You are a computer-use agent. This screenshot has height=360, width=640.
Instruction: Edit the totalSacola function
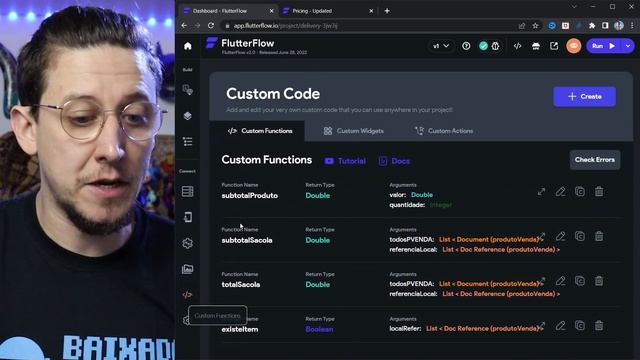tap(560, 281)
